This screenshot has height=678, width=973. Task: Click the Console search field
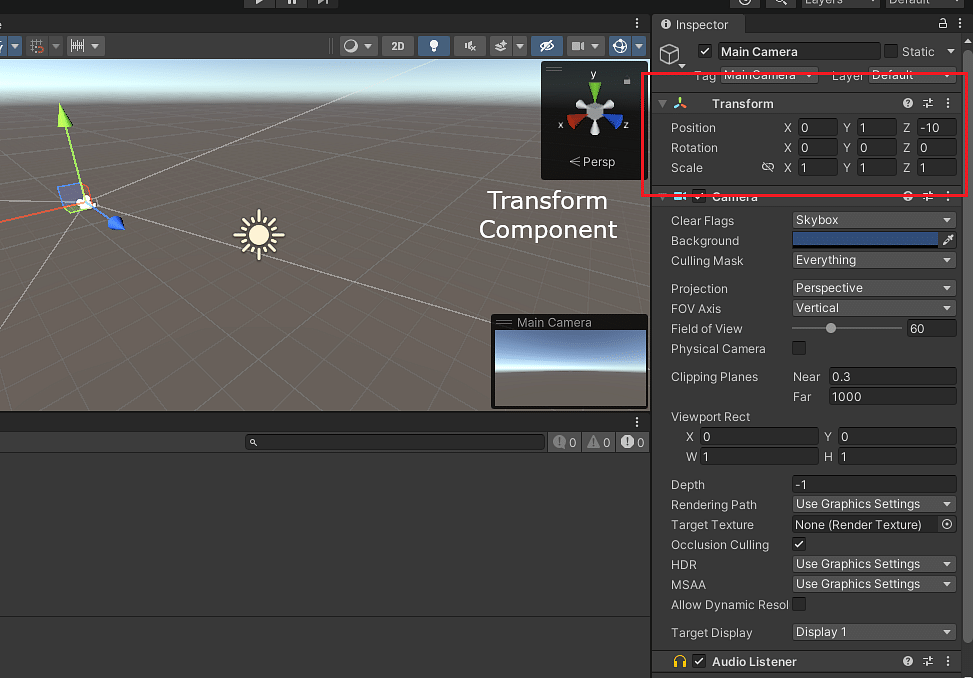(395, 442)
